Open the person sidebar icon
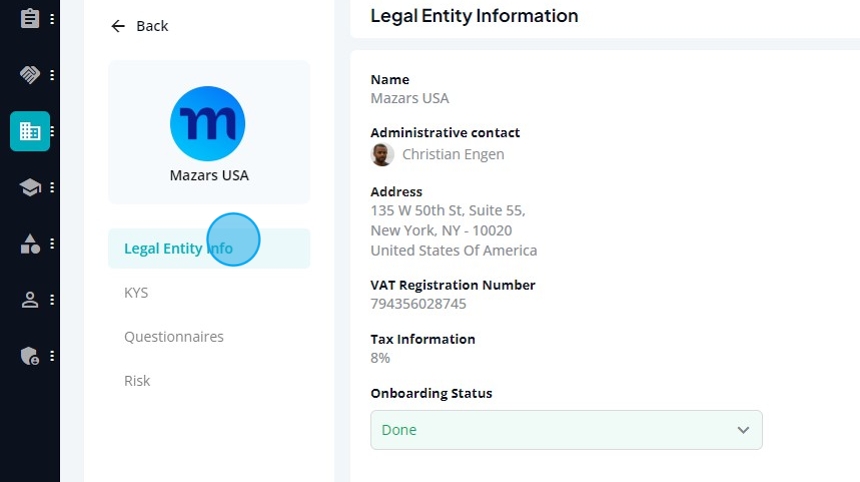The image size is (860, 482). pos(30,299)
